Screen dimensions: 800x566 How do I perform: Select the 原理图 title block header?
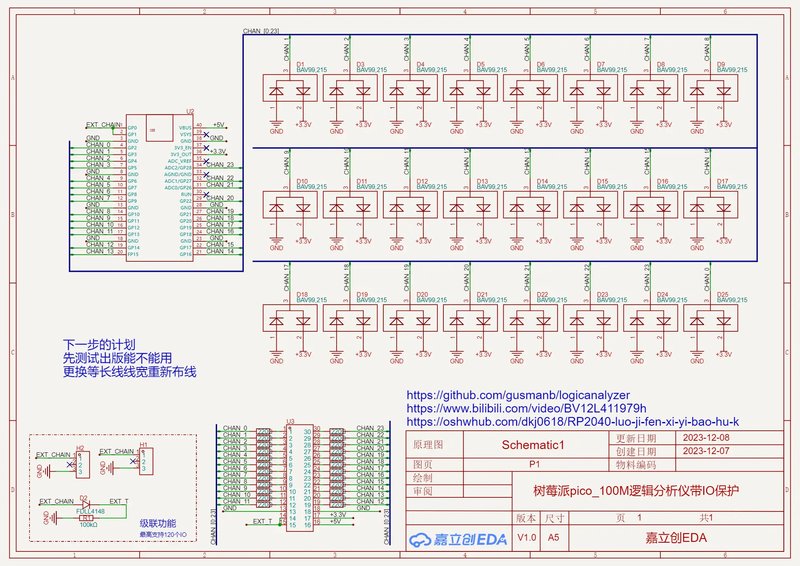[x=428, y=445]
